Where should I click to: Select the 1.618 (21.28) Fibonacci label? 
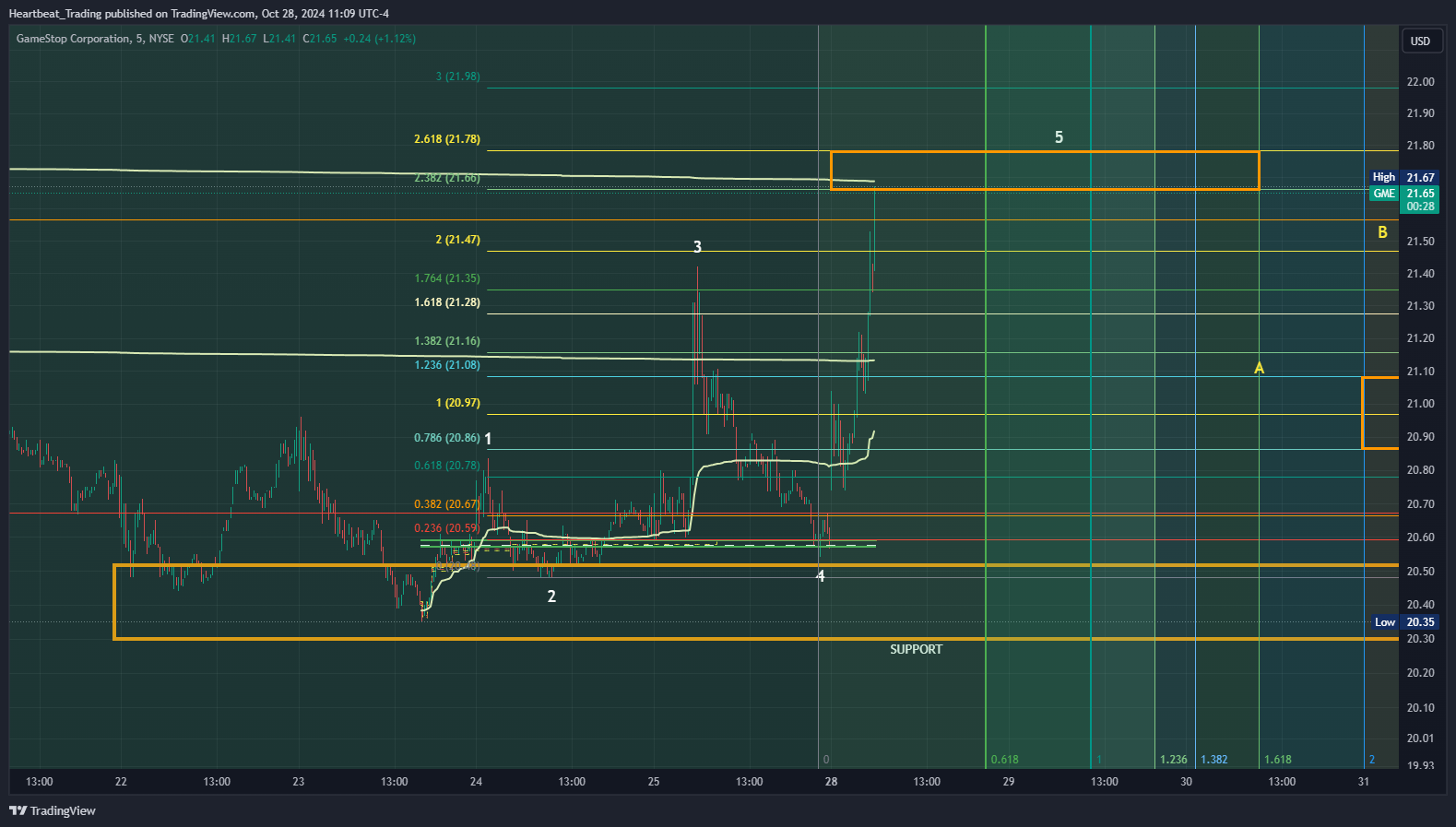pyautogui.click(x=447, y=302)
